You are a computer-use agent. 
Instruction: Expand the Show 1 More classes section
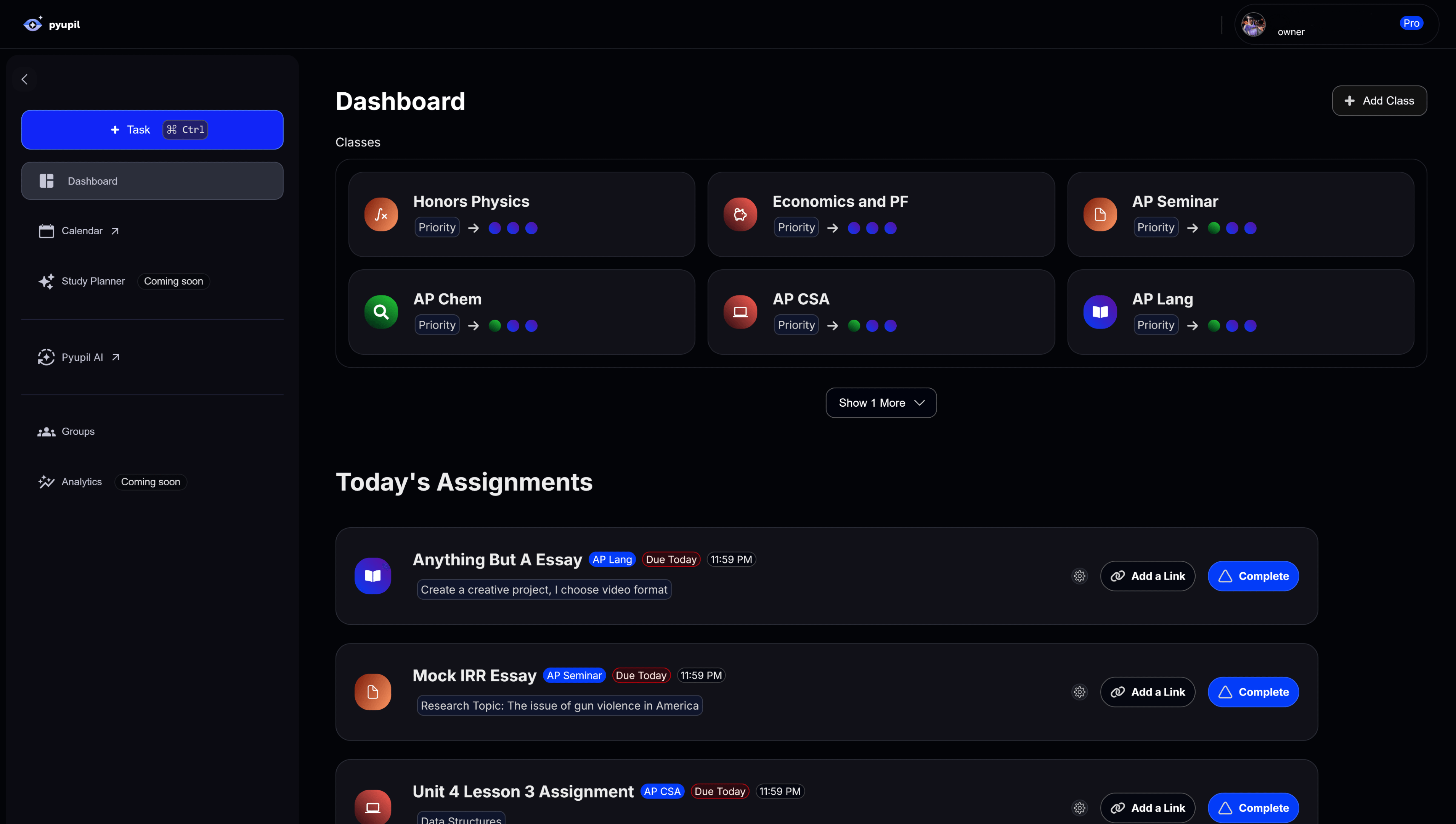880,402
